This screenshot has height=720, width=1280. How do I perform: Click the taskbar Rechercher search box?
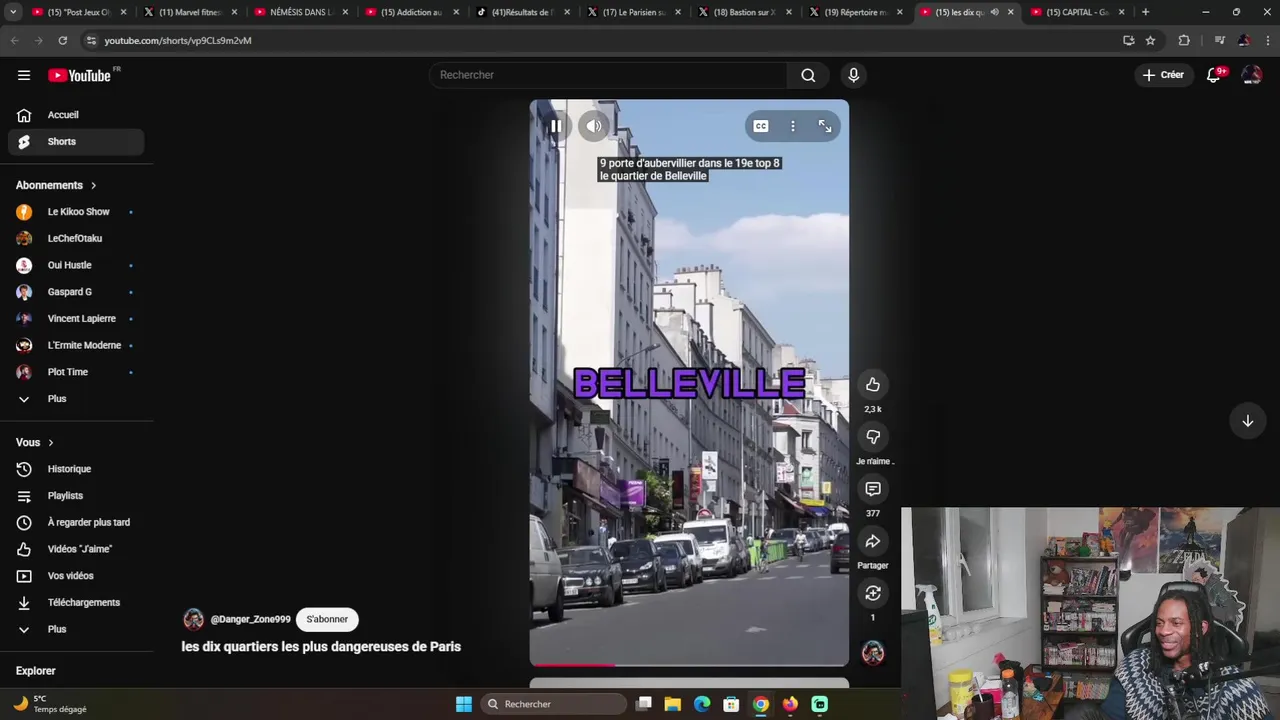coord(553,704)
